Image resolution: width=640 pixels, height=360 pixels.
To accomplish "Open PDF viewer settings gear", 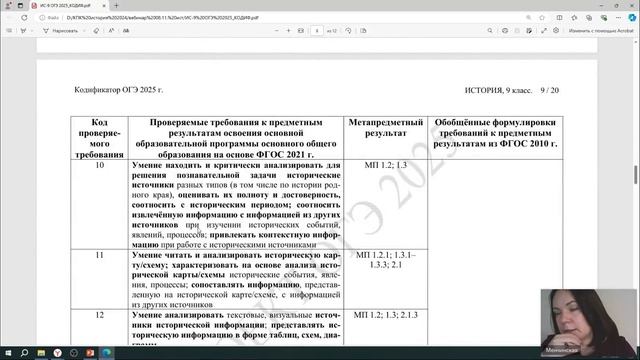I will [x=556, y=31].
